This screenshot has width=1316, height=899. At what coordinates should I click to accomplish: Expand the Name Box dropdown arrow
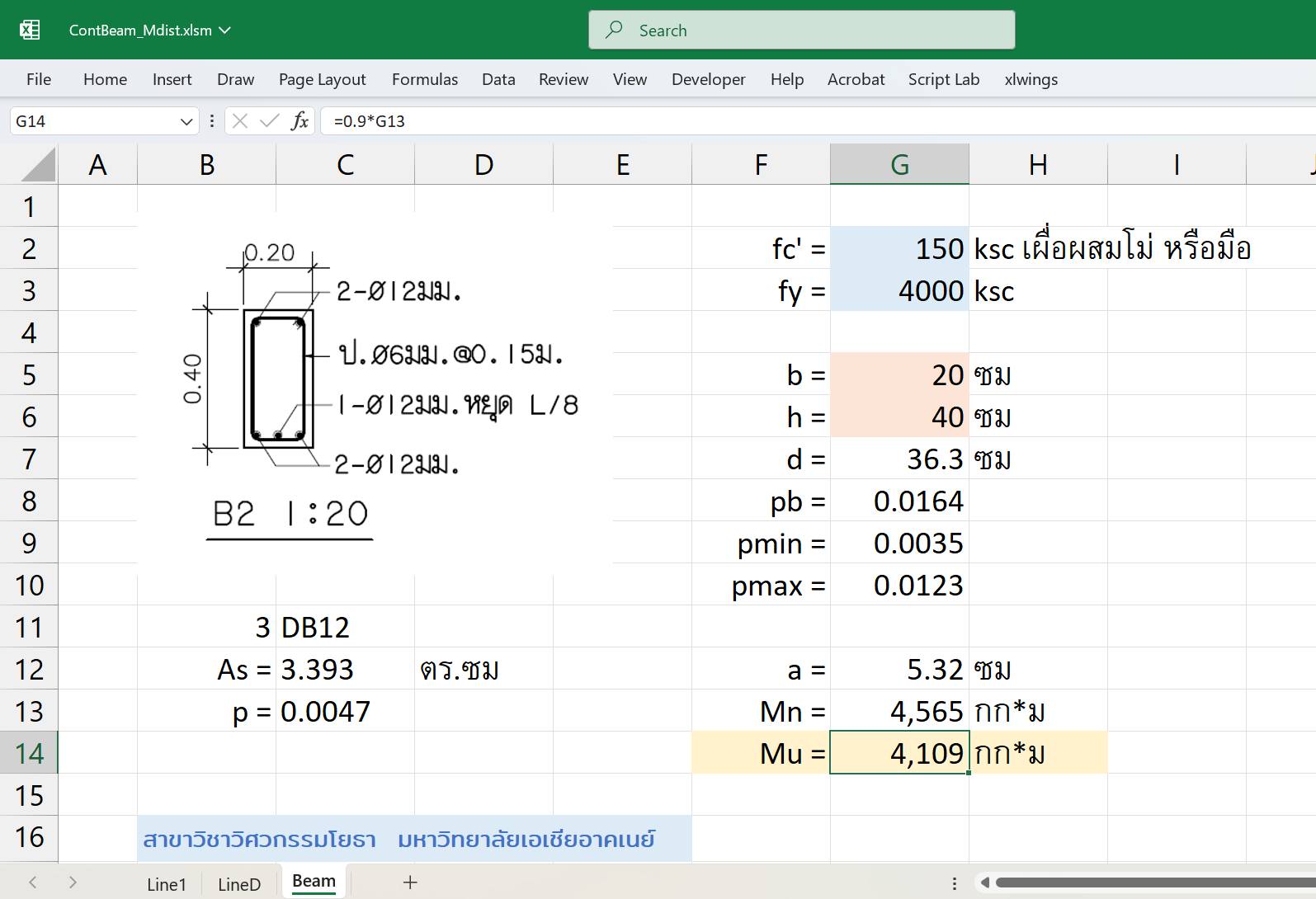186,122
